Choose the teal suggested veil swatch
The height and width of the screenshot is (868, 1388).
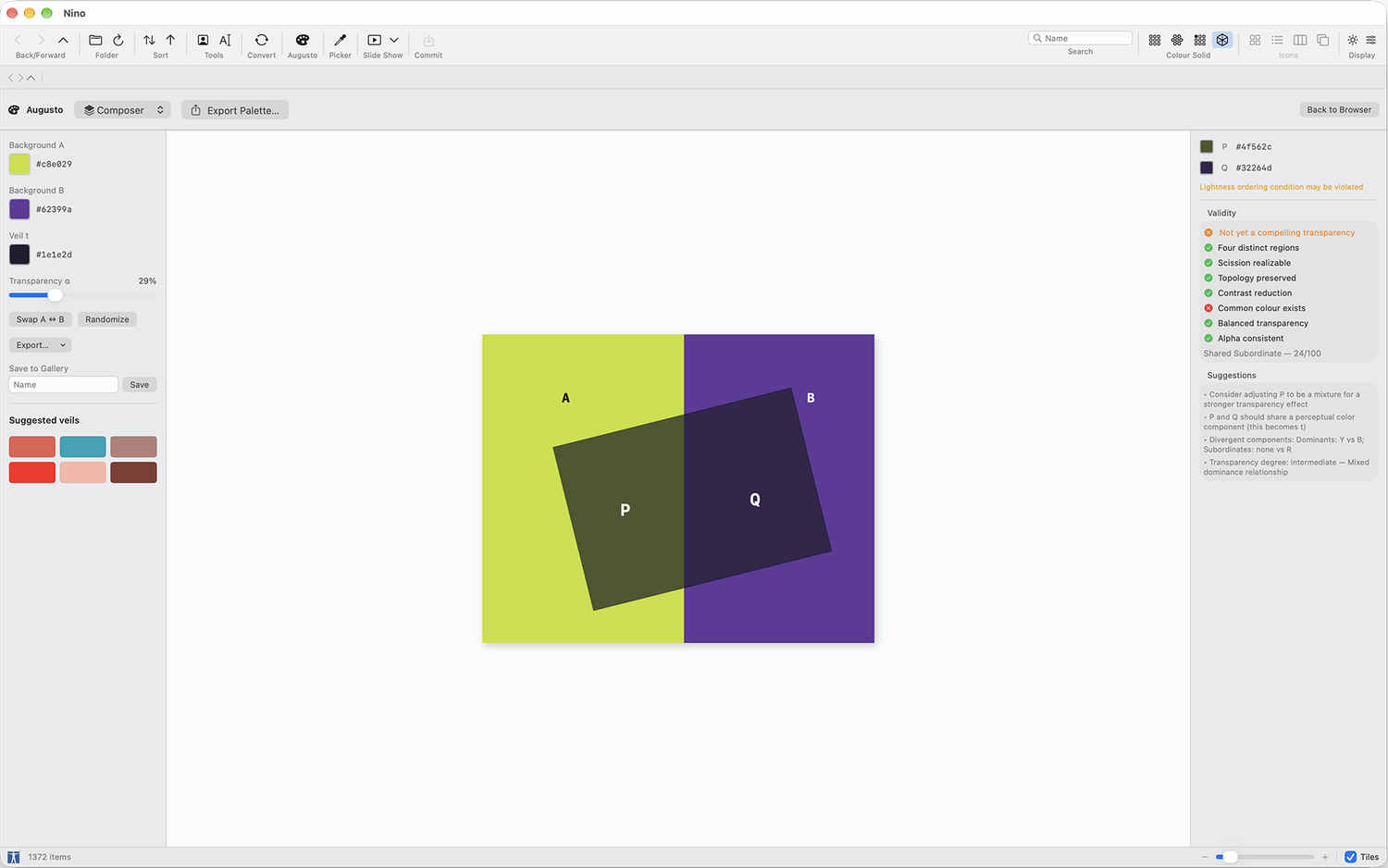[x=82, y=447]
